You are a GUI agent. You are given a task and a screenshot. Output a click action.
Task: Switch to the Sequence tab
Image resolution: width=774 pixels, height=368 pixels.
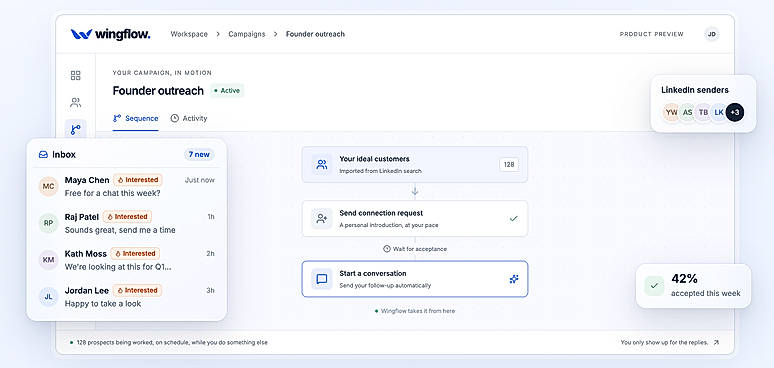136,118
